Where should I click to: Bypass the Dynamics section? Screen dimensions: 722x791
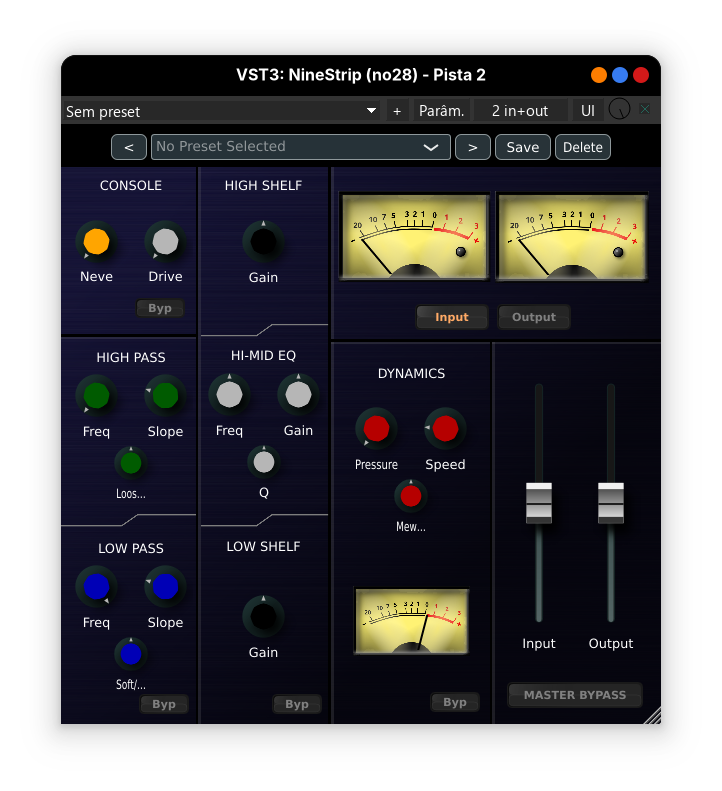[x=455, y=702]
